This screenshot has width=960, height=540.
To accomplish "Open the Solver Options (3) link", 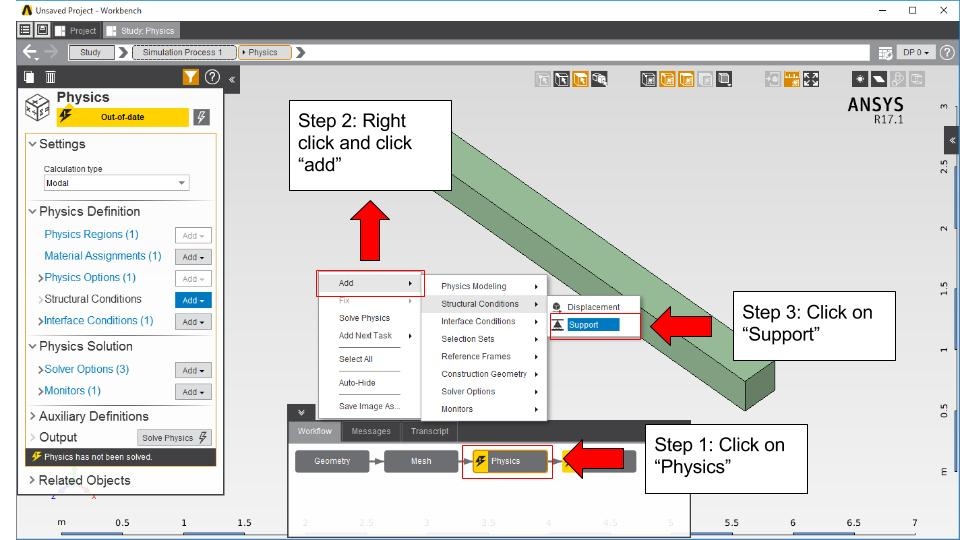I will 86,369.
